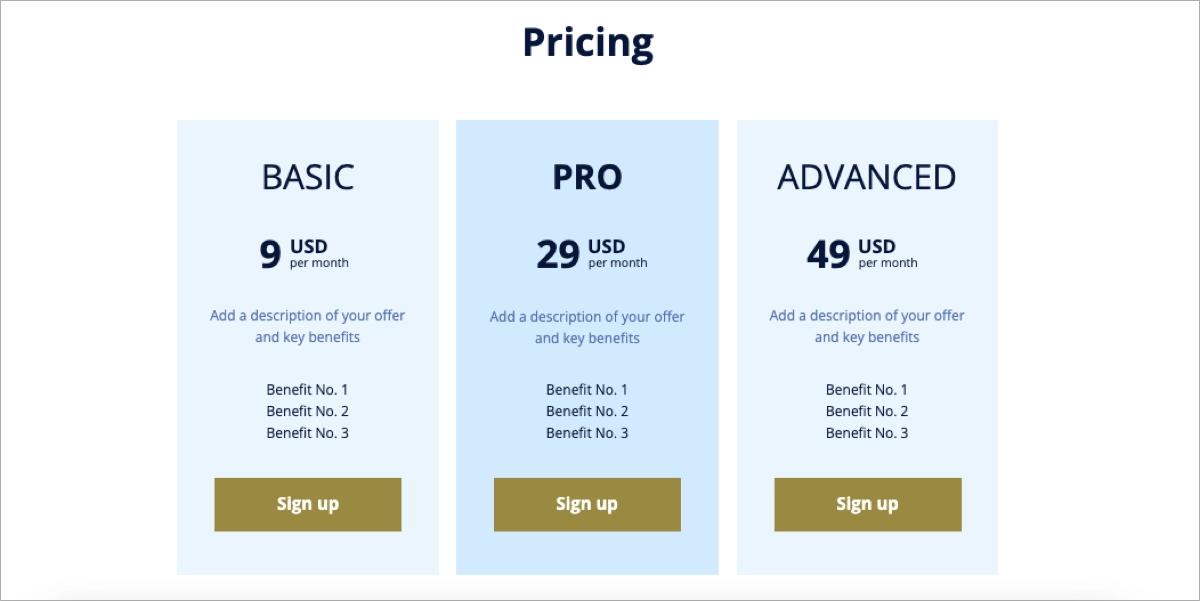
Task: Click the description text in PRO card
Action: click(x=587, y=326)
